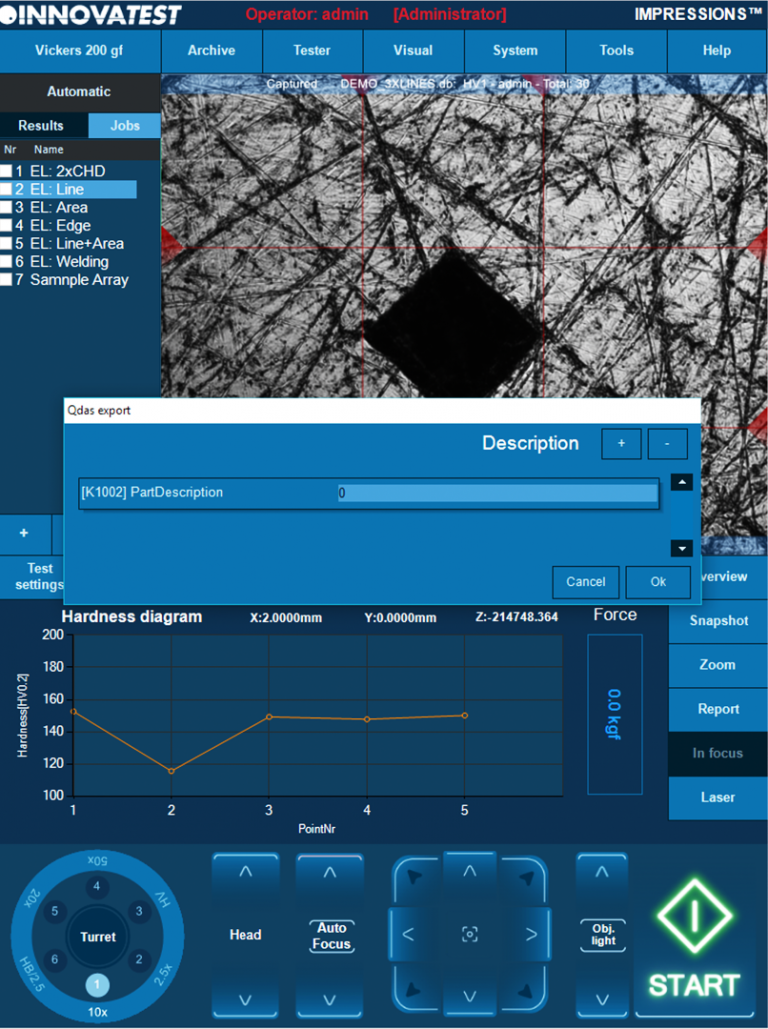Screen dimensions: 768x1029
Task: Open the Archive menu
Action: tap(211, 51)
